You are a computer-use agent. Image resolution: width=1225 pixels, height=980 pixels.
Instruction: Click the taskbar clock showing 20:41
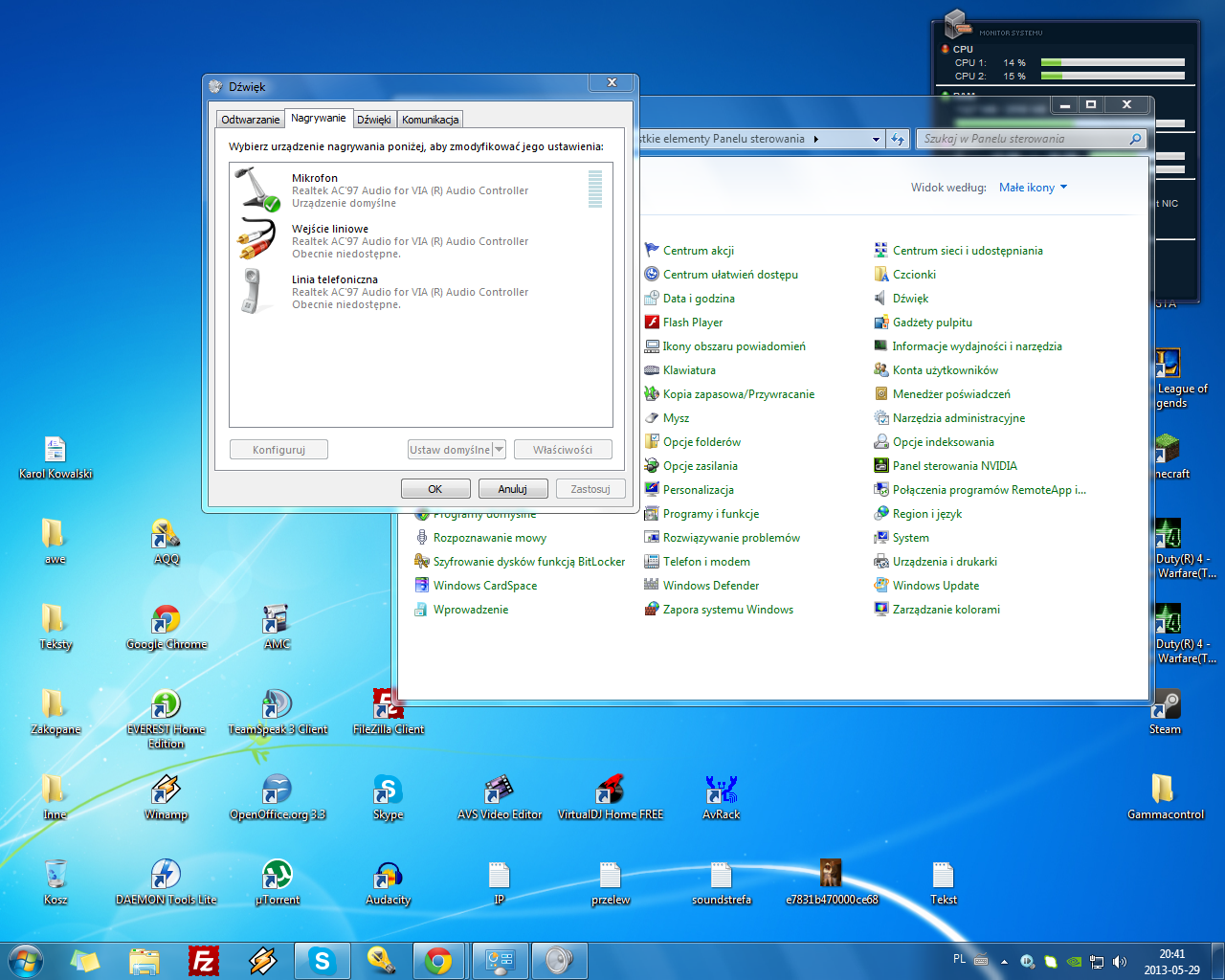[x=1171, y=961]
